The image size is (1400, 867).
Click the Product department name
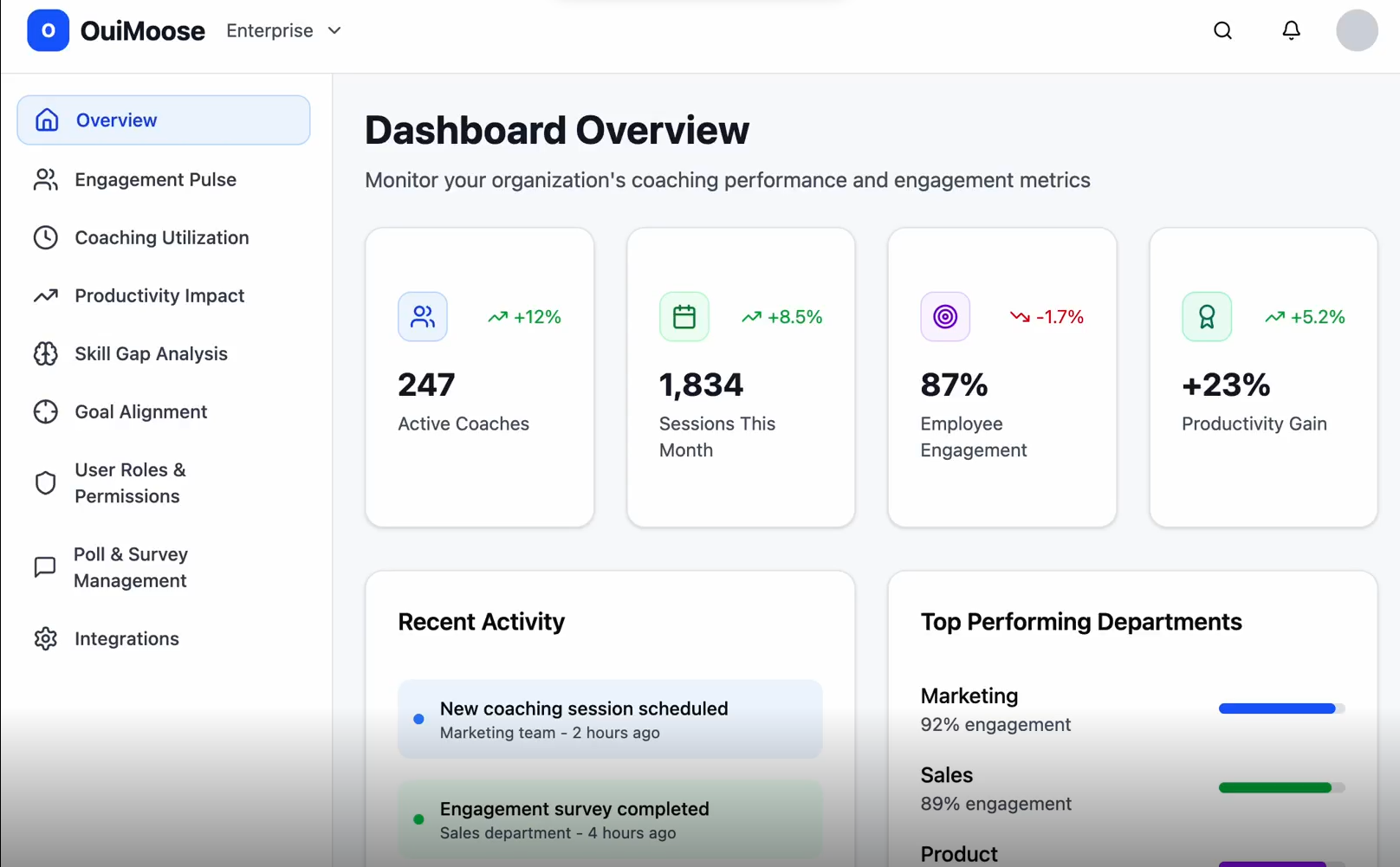[959, 854]
